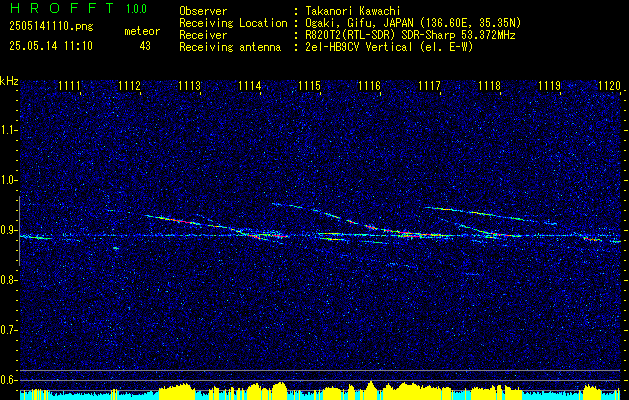Click the 'Receiving antenna' label
This screenshot has height=400, width=629.
click(230, 47)
